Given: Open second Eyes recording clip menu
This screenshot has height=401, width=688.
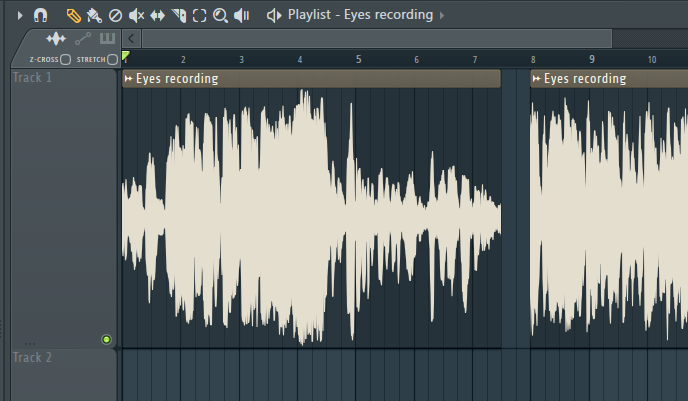Looking at the screenshot, I should (x=537, y=79).
